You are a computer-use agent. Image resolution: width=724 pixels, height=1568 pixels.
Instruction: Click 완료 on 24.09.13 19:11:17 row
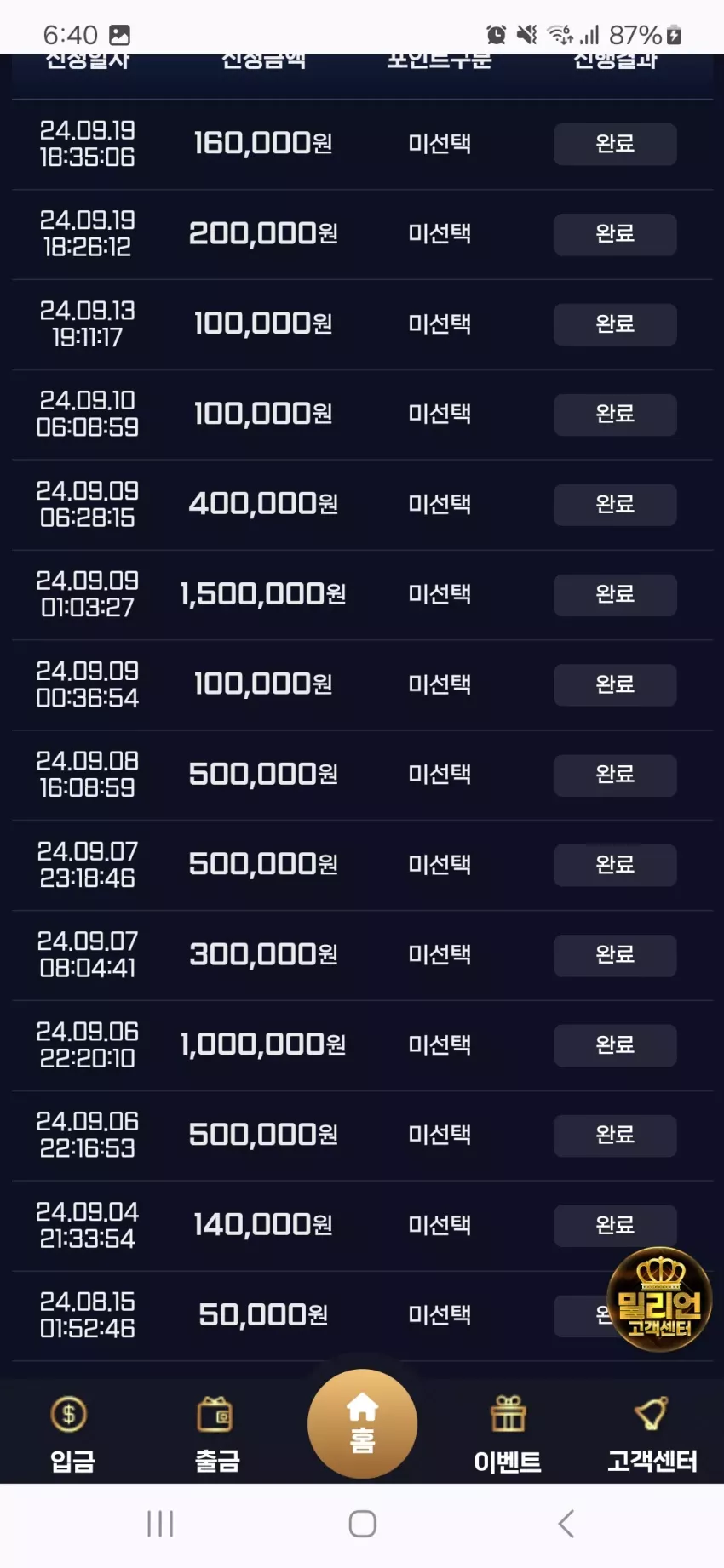[615, 324]
